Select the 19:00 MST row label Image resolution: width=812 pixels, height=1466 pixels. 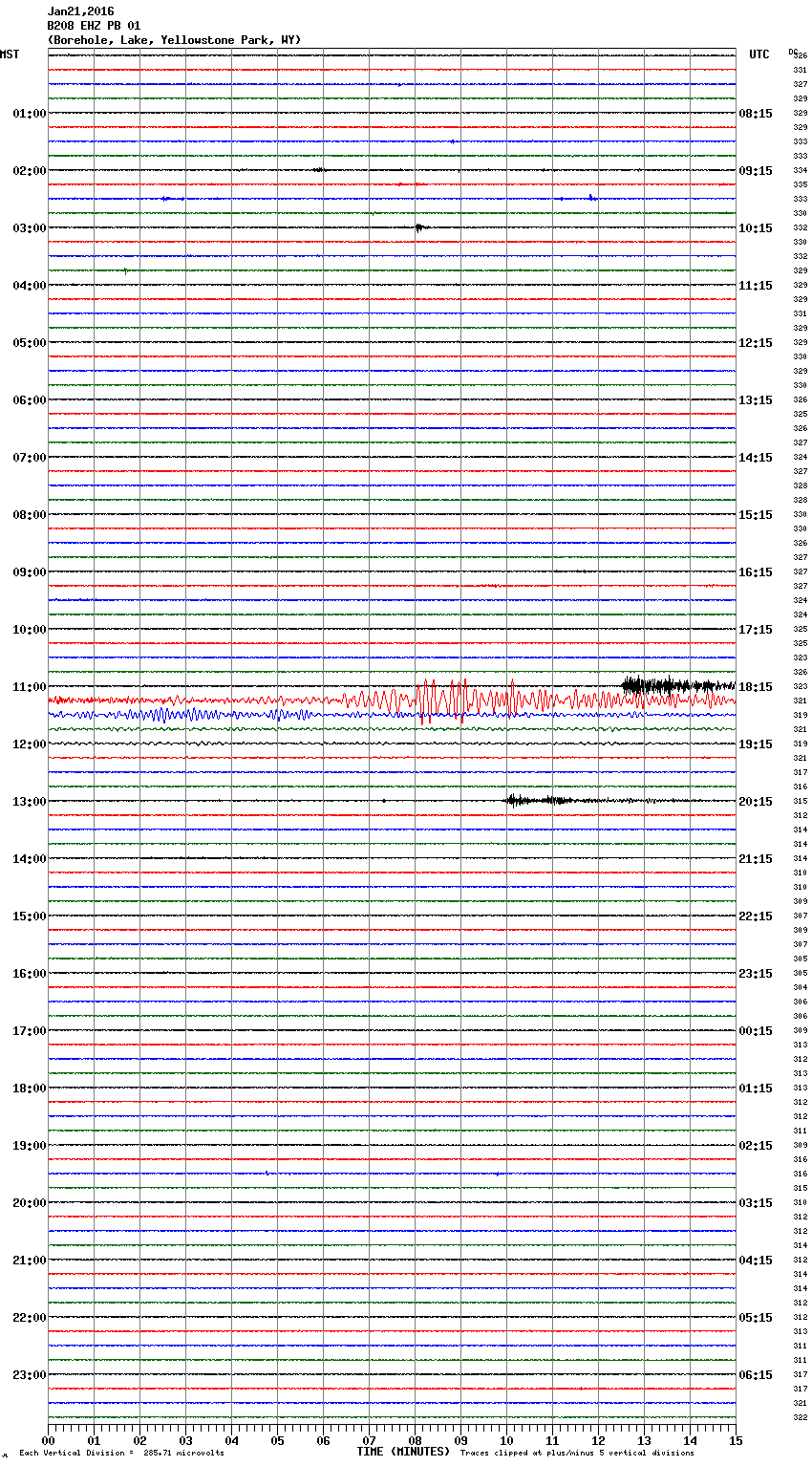[x=29, y=1146]
